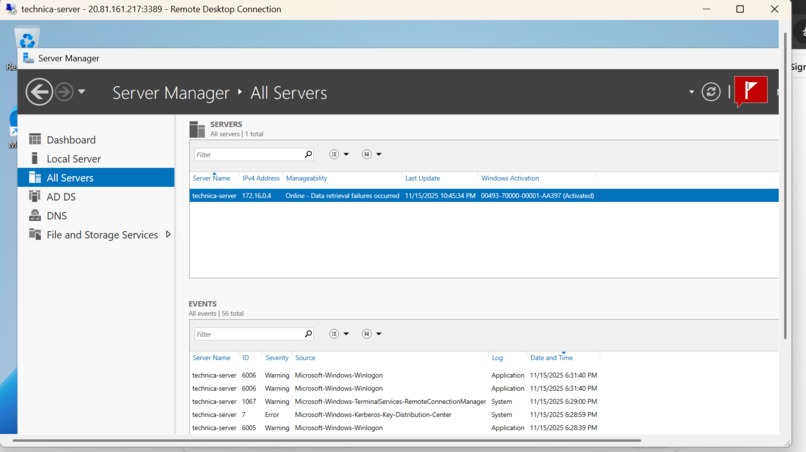
Task: Go back using the back arrow button
Action: pos(39,92)
